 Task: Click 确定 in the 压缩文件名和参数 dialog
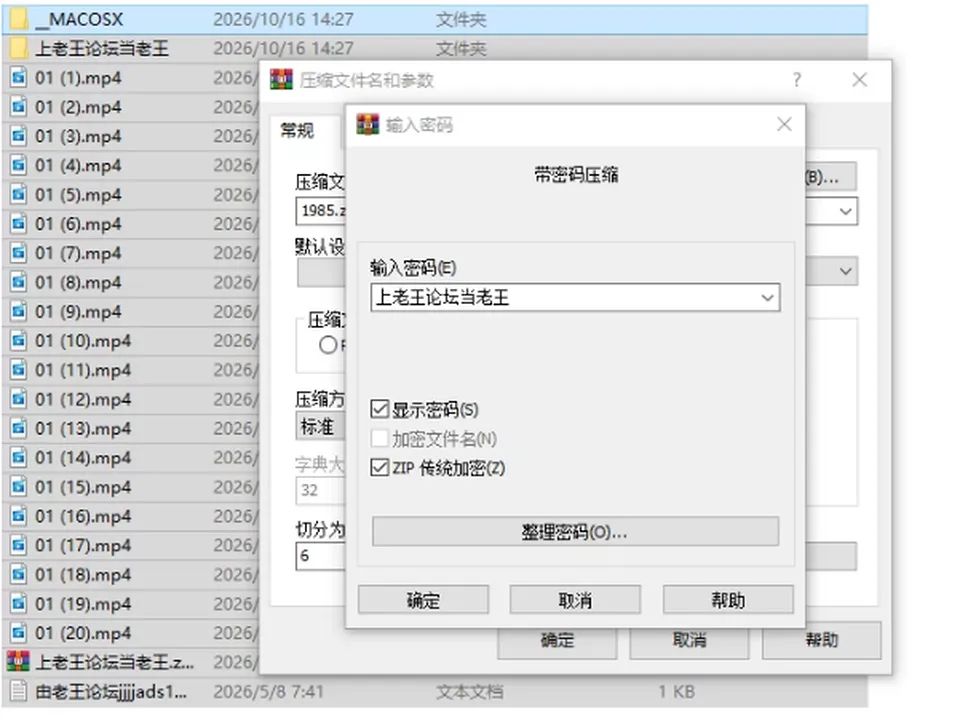click(x=557, y=641)
